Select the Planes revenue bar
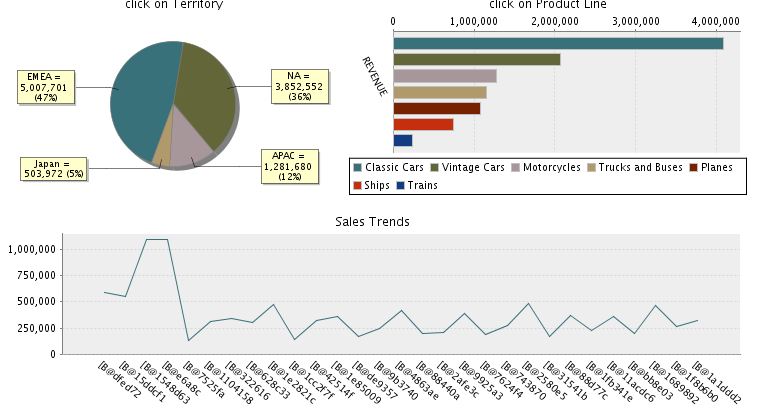The height and width of the screenshot is (409, 762). (436, 108)
